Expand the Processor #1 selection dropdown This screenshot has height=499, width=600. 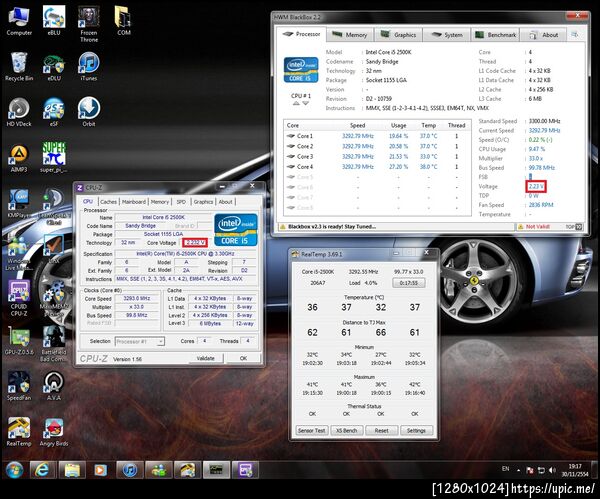[x=140, y=341]
